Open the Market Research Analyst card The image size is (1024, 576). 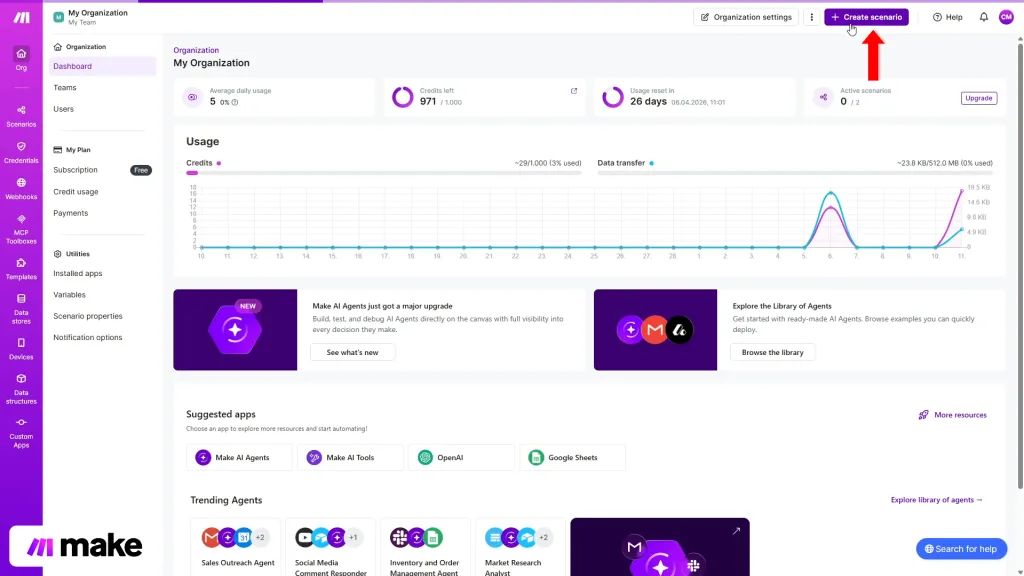click(x=520, y=547)
